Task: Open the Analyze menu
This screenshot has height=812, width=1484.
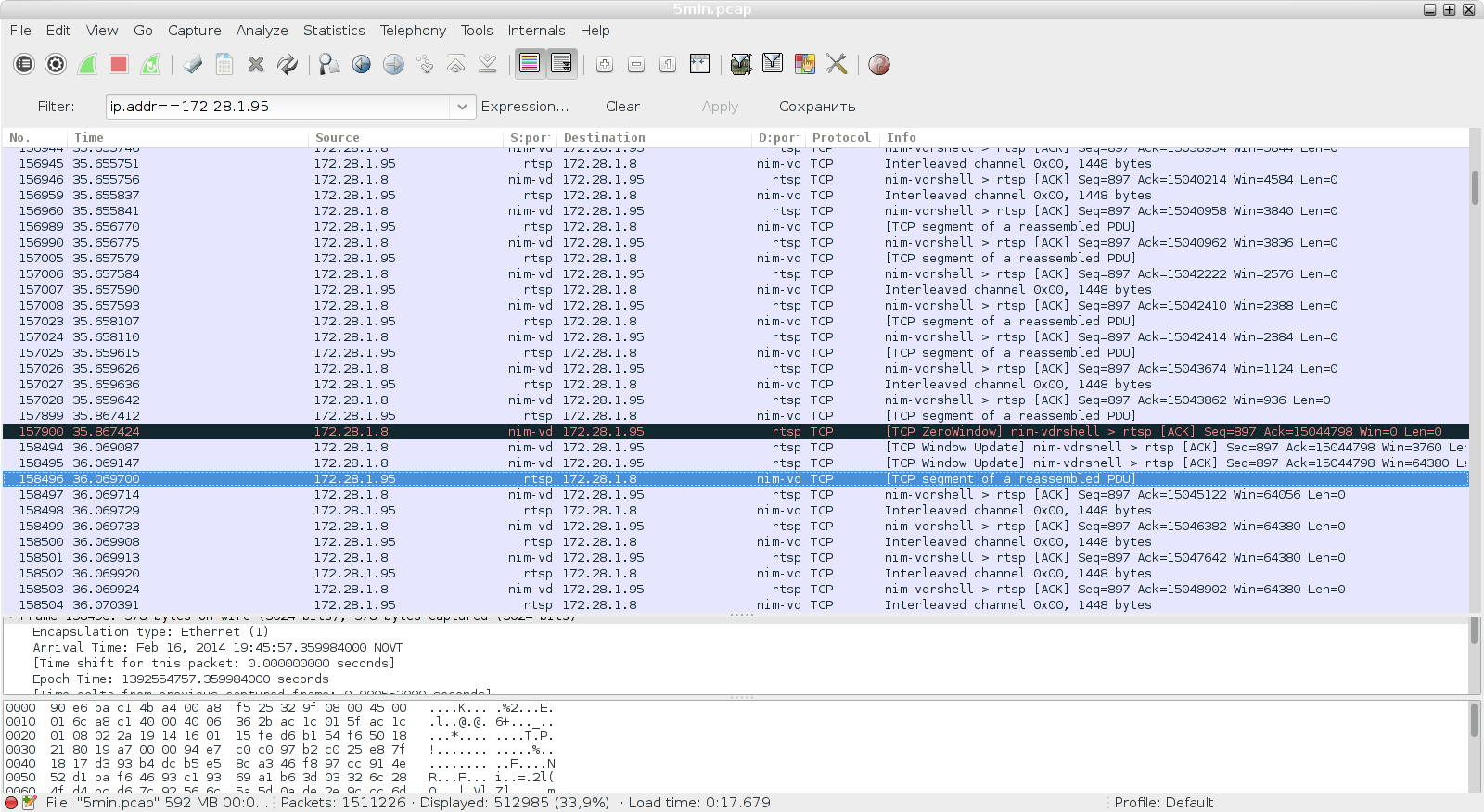Action: 262,31
